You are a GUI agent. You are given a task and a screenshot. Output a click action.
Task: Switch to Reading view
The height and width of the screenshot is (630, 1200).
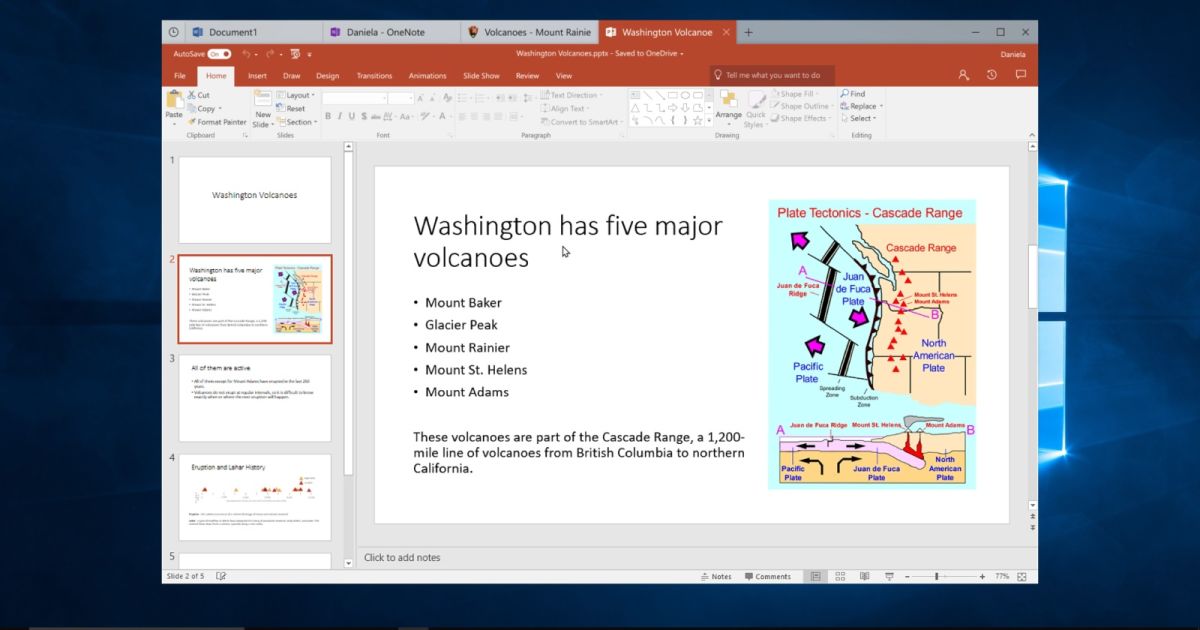864,577
